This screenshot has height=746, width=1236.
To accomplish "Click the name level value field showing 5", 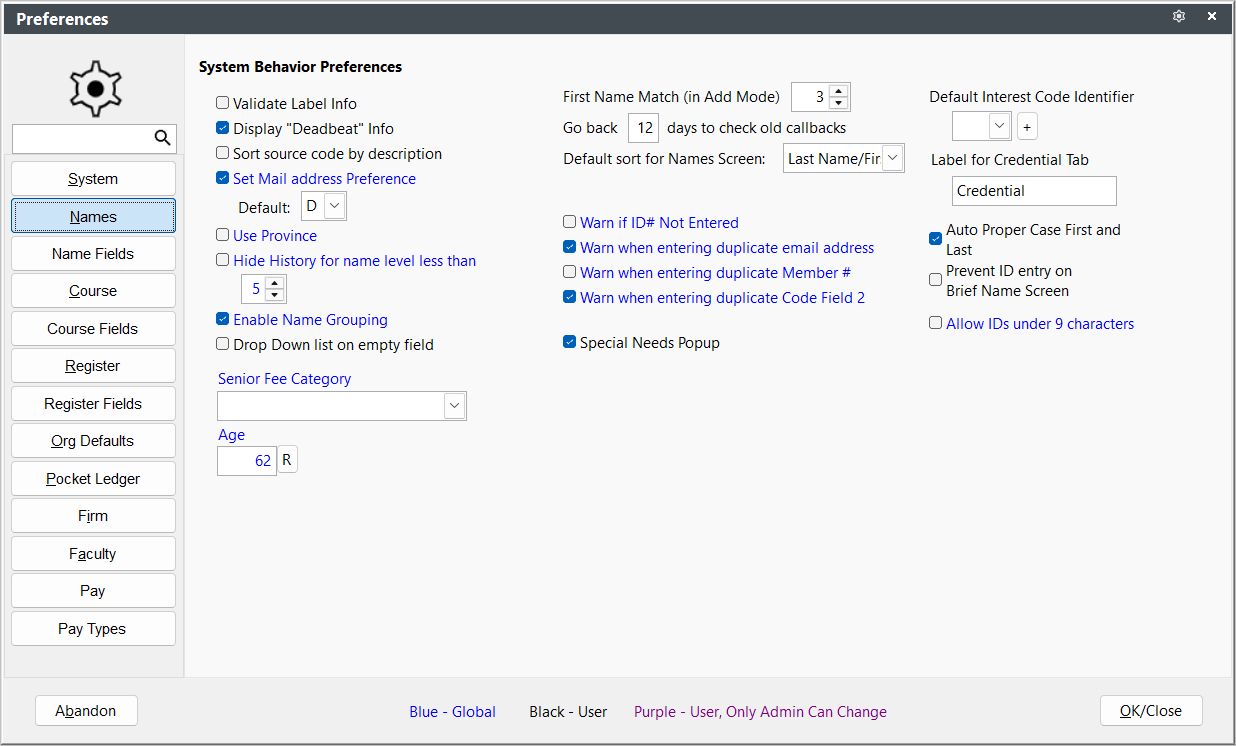I will [254, 289].
